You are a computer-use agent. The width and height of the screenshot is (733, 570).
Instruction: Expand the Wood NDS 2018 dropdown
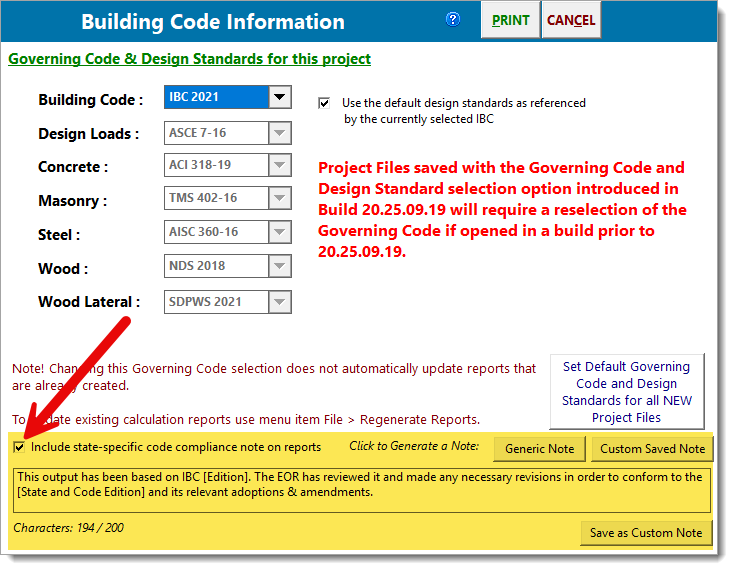[x=280, y=266]
